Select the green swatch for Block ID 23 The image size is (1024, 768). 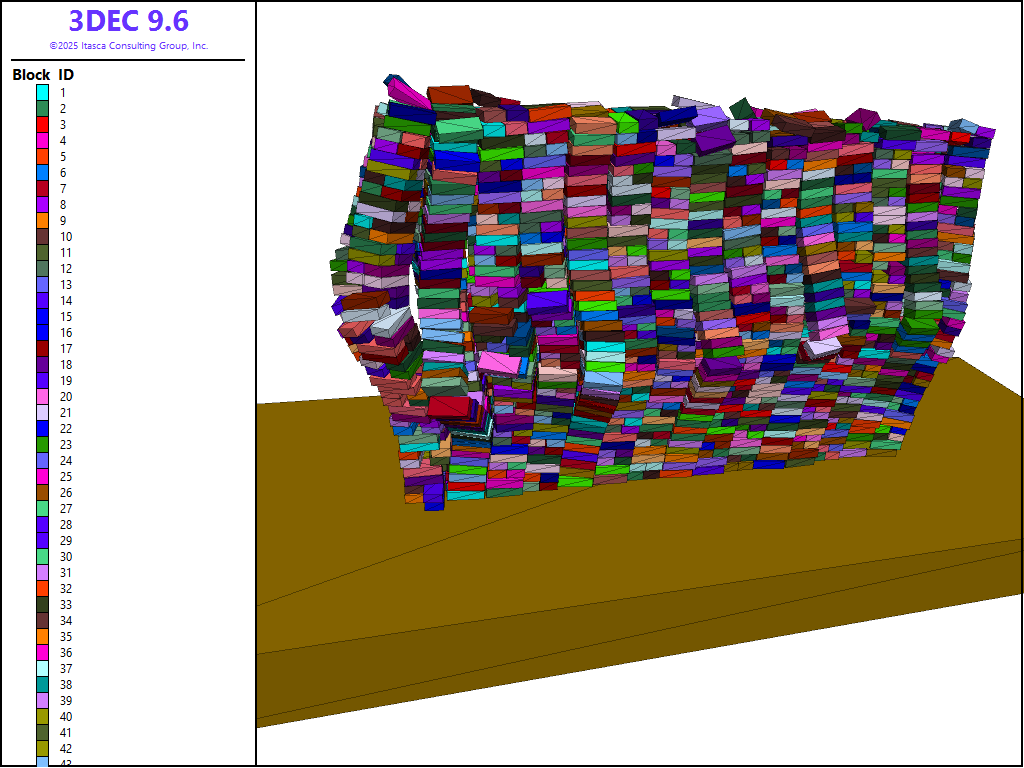[x=43, y=444]
